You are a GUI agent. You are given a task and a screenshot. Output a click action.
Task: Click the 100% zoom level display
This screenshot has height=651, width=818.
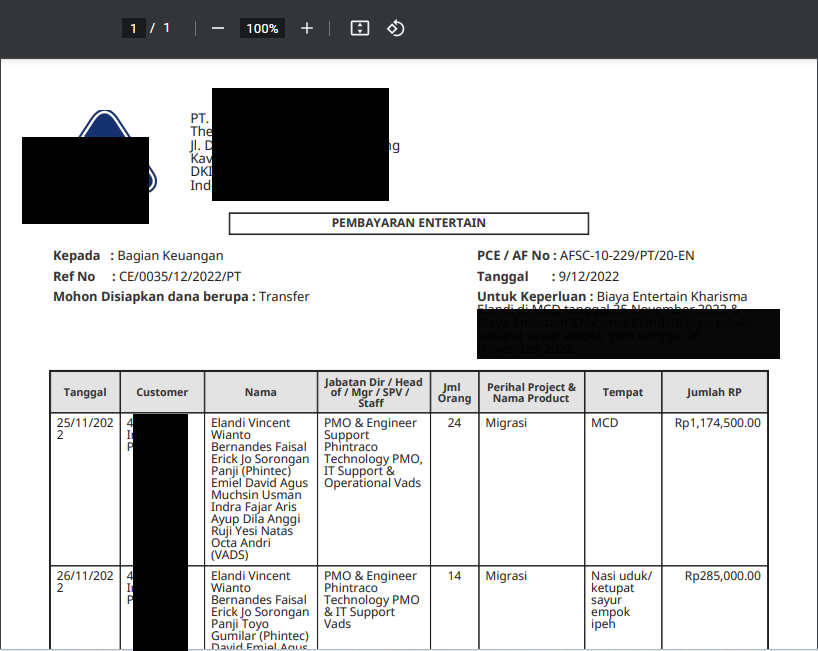[262, 28]
